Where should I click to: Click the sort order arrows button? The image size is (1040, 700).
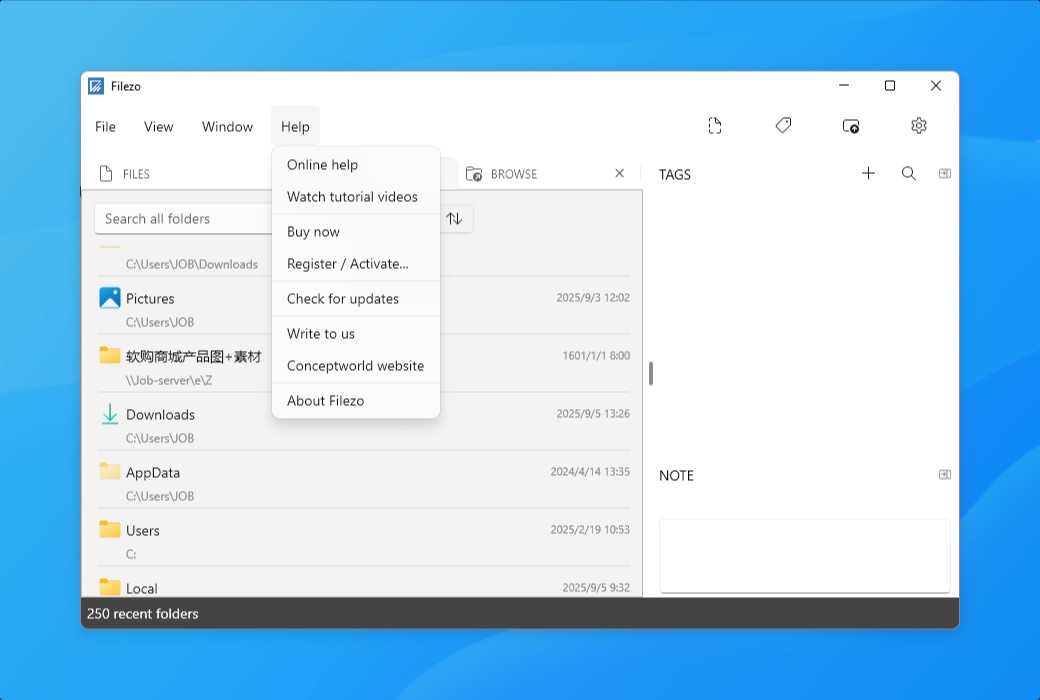(454, 218)
